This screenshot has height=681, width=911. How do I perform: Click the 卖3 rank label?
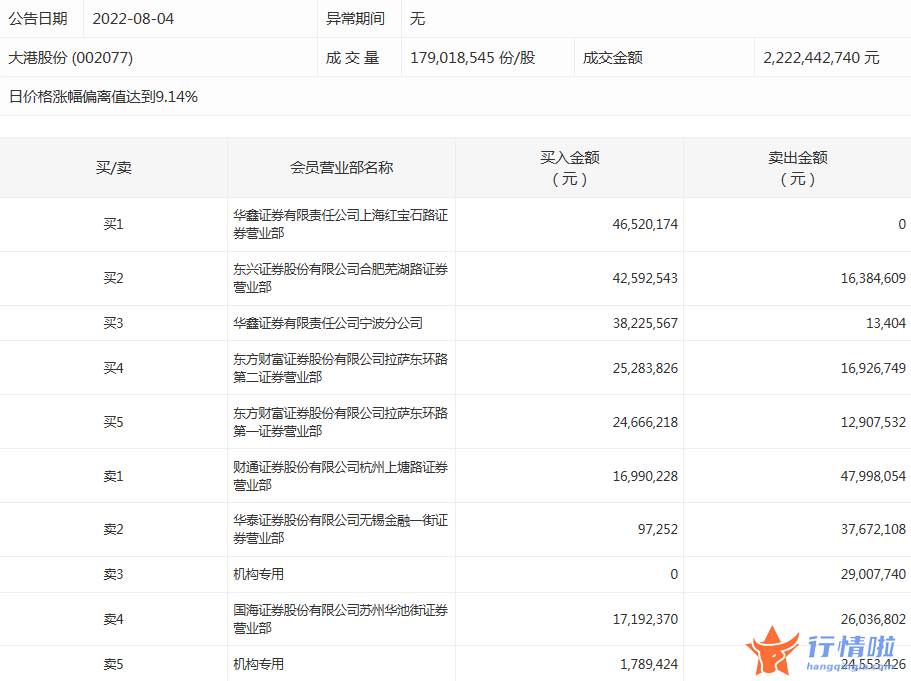tap(113, 574)
